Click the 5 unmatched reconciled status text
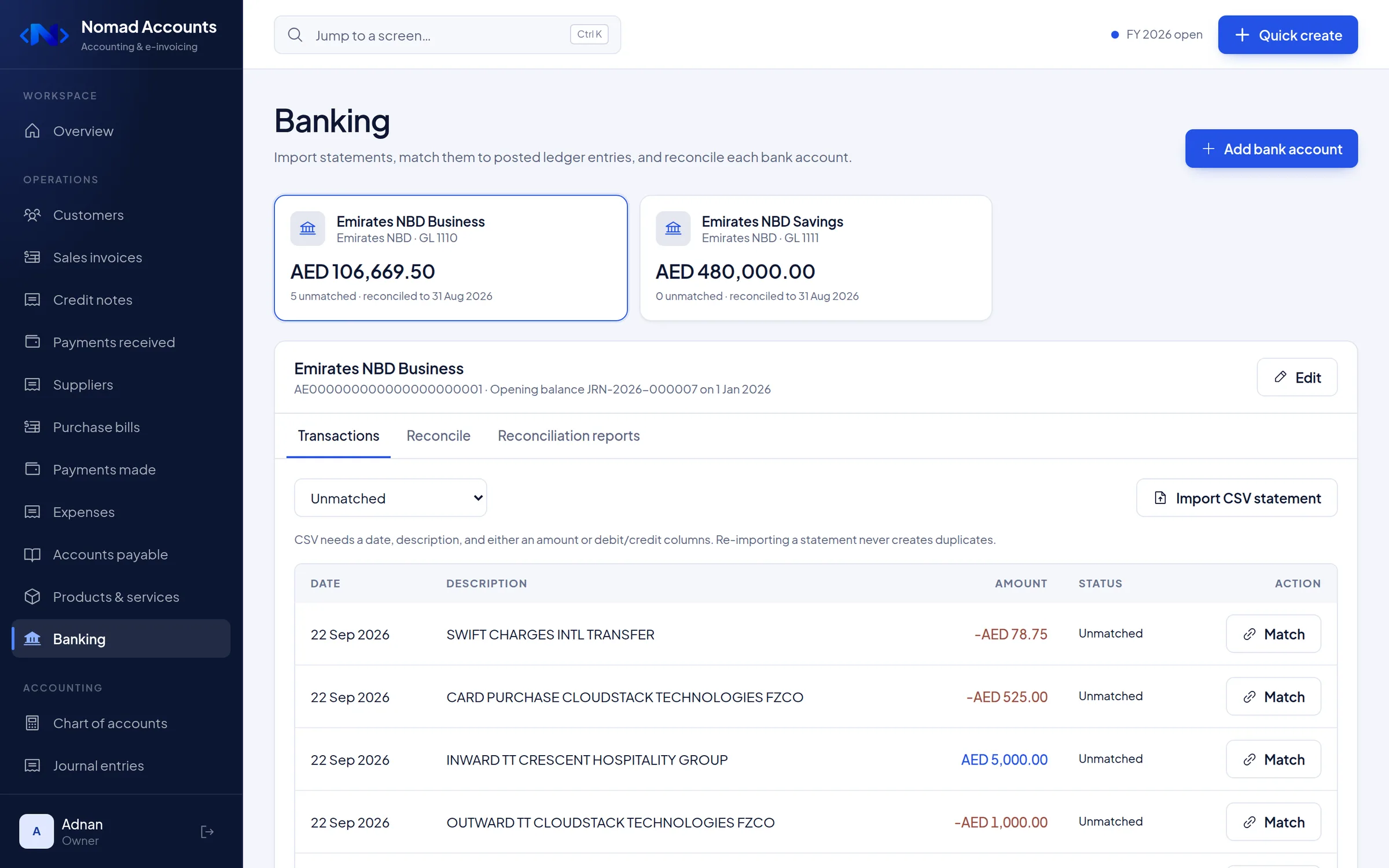The height and width of the screenshot is (868, 1389). [391, 296]
